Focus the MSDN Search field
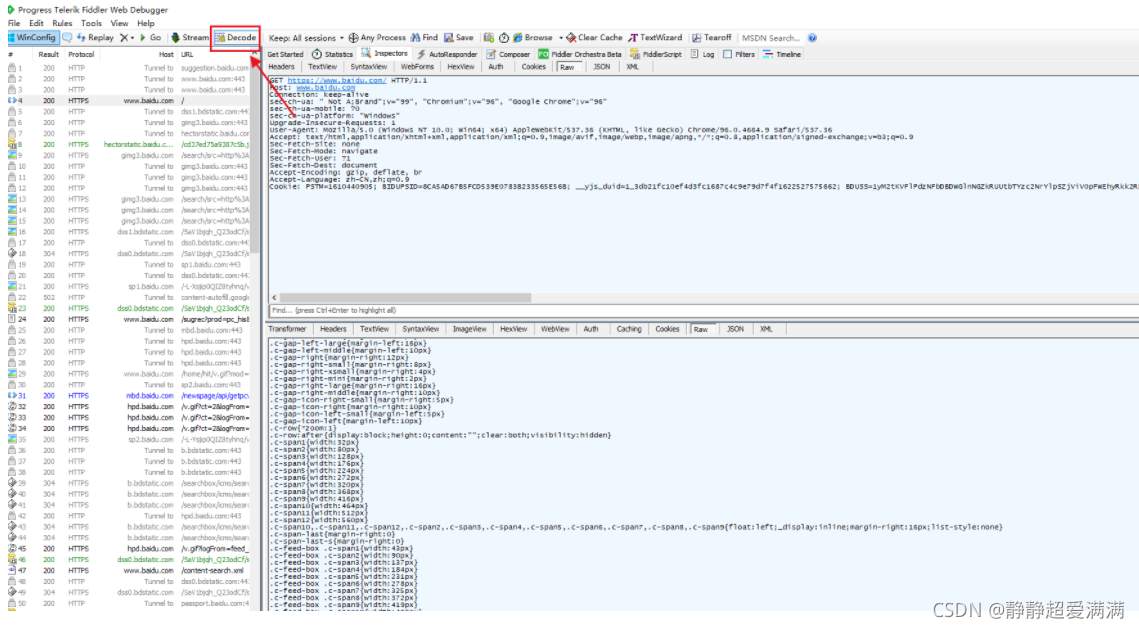Viewport: 1139px width, 628px height. point(771,38)
